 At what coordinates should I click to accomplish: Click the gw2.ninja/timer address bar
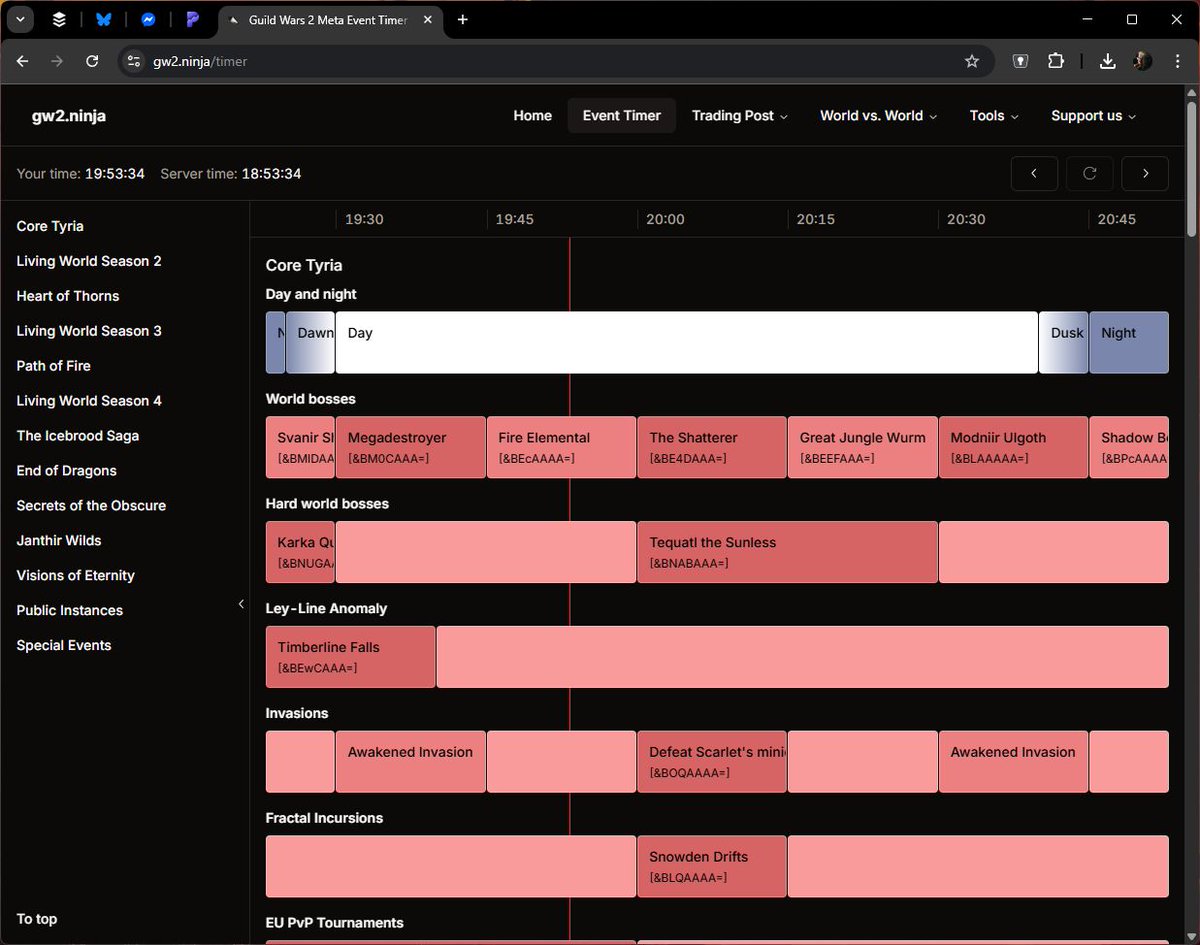coord(555,61)
